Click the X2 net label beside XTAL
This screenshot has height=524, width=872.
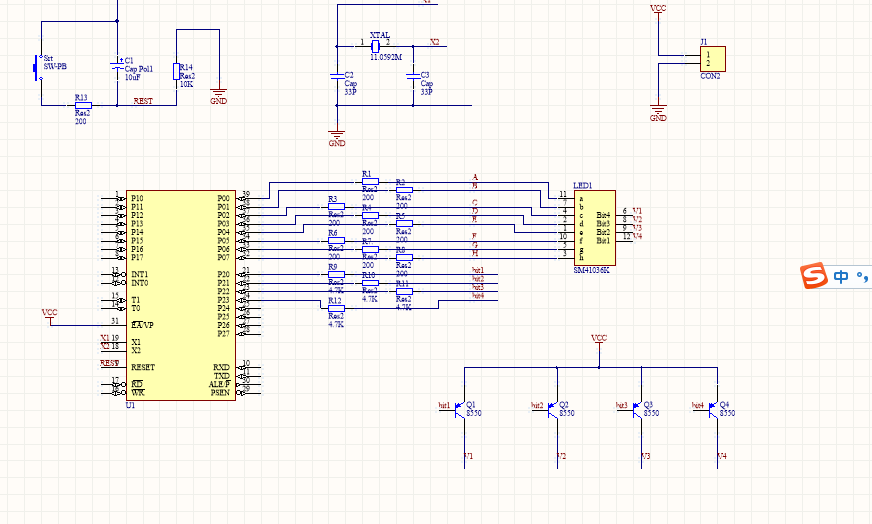pyautogui.click(x=435, y=42)
